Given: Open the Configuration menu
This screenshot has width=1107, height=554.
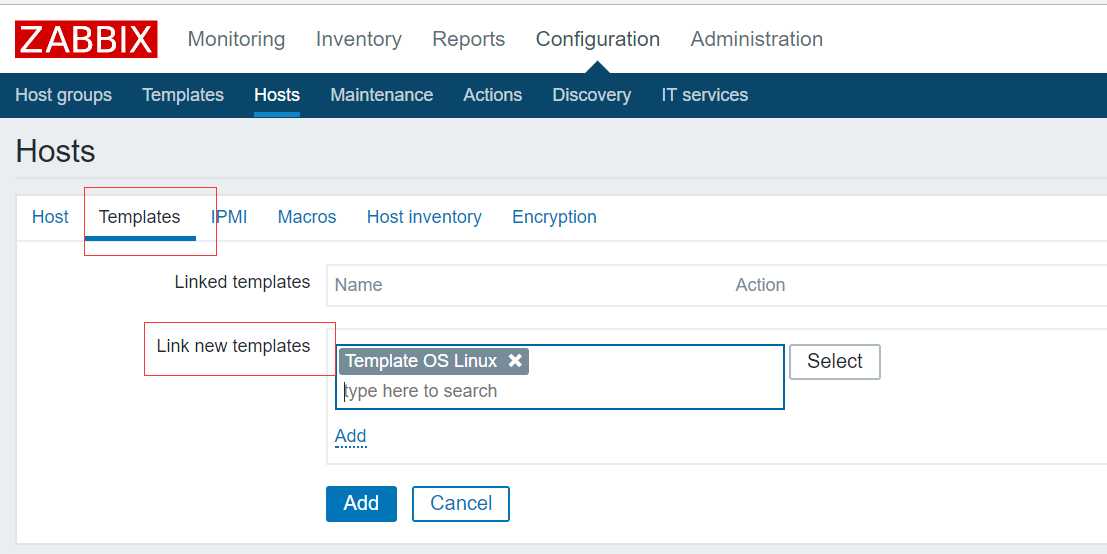Looking at the screenshot, I should click(598, 39).
